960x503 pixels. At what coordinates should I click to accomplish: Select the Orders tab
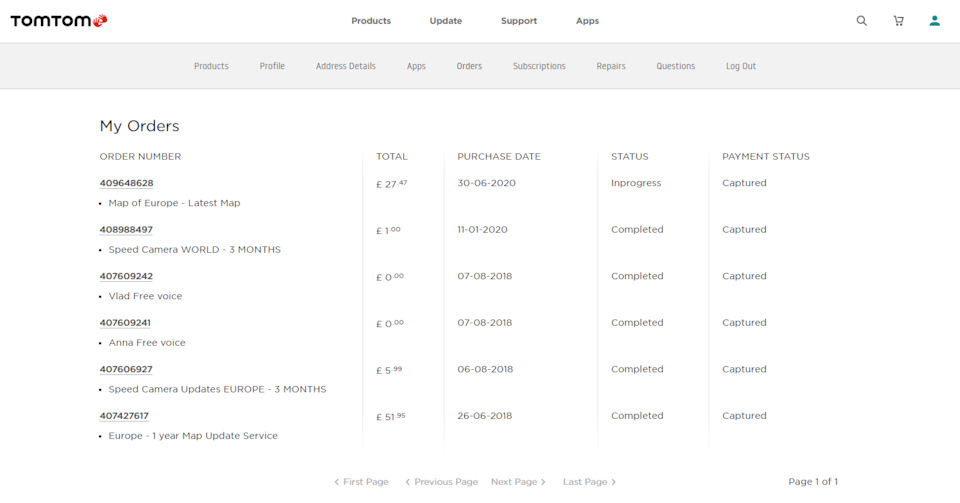click(x=469, y=66)
